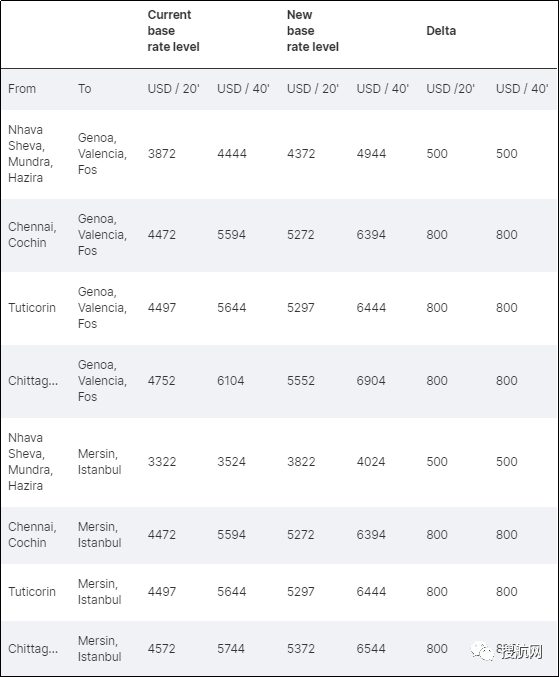
Task: Select the first Tuticorin origin cell
Action: (32, 308)
